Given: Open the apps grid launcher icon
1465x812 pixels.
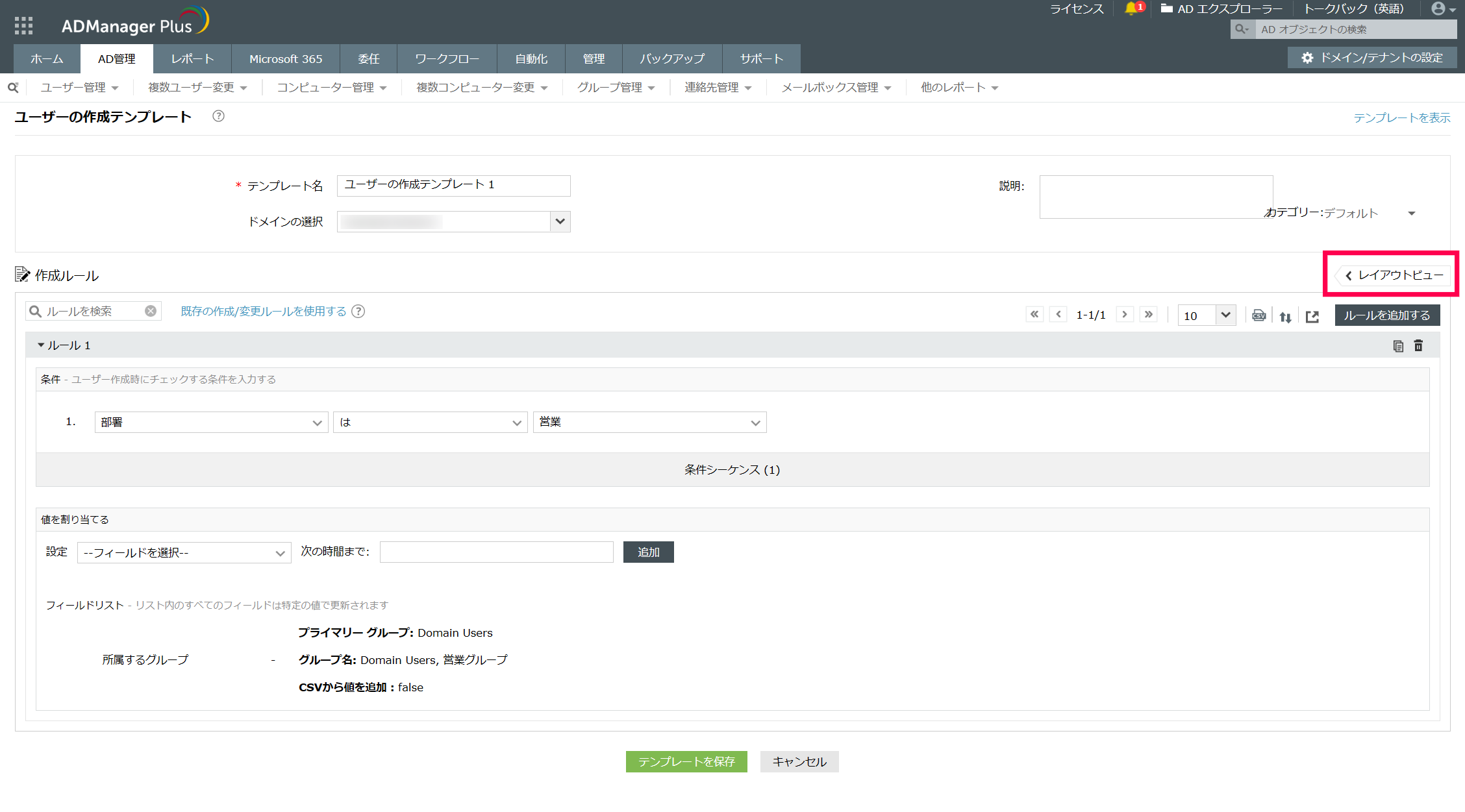Looking at the screenshot, I should click(23, 25).
